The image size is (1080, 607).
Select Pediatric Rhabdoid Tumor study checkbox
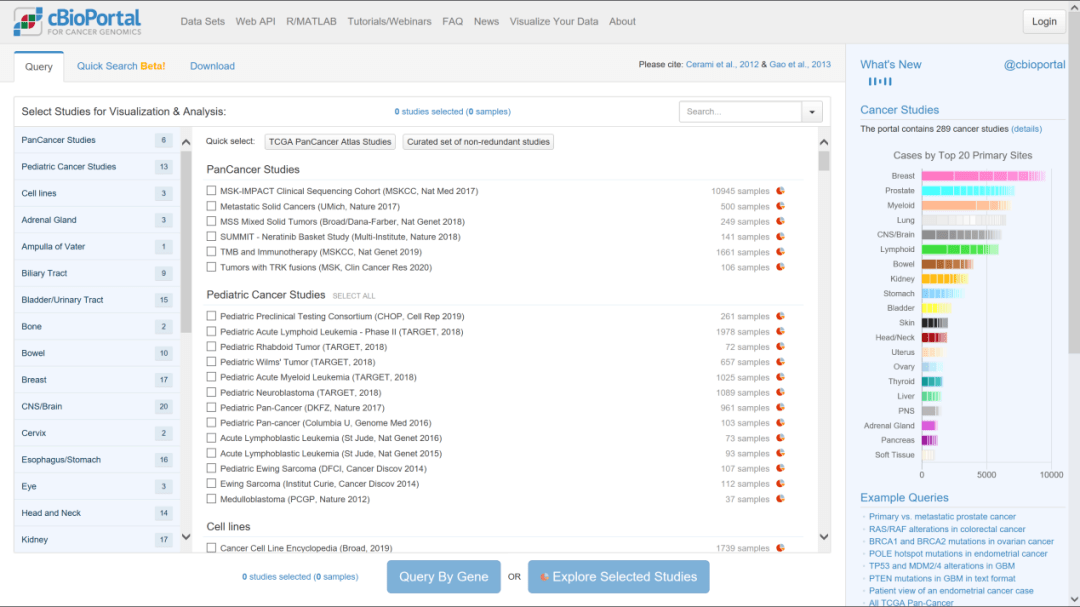coord(211,347)
